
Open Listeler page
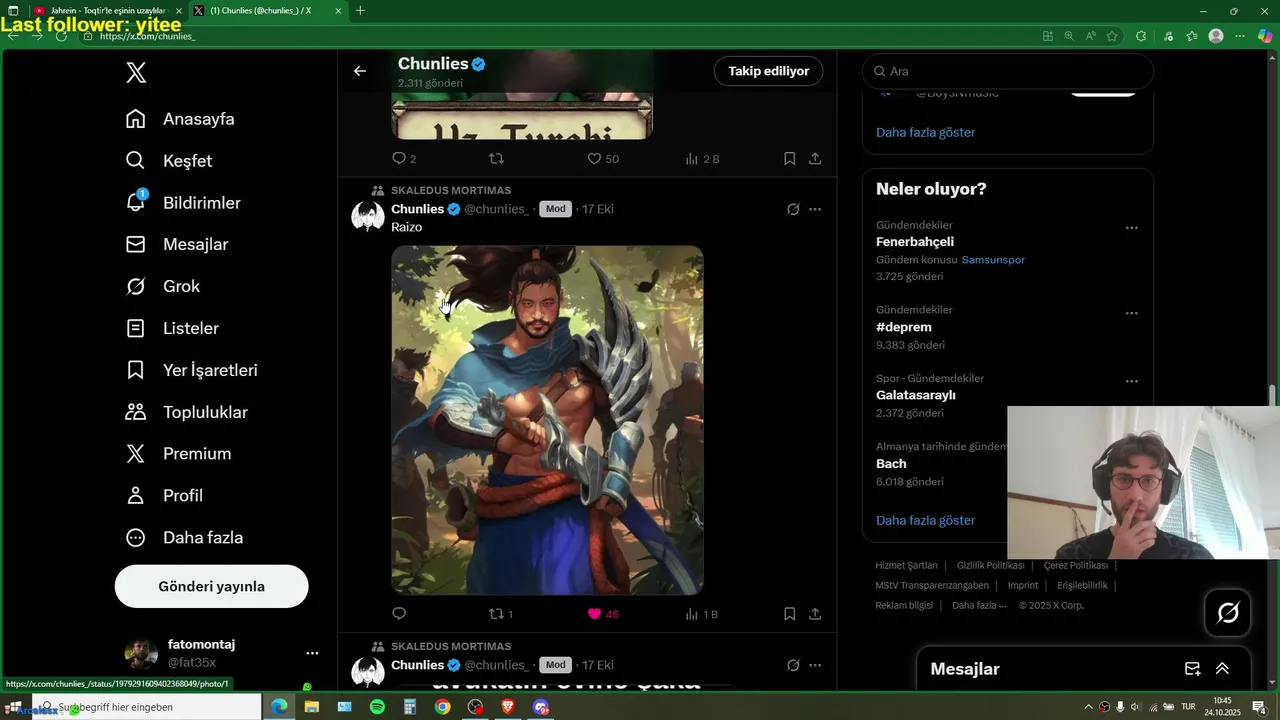point(171,328)
